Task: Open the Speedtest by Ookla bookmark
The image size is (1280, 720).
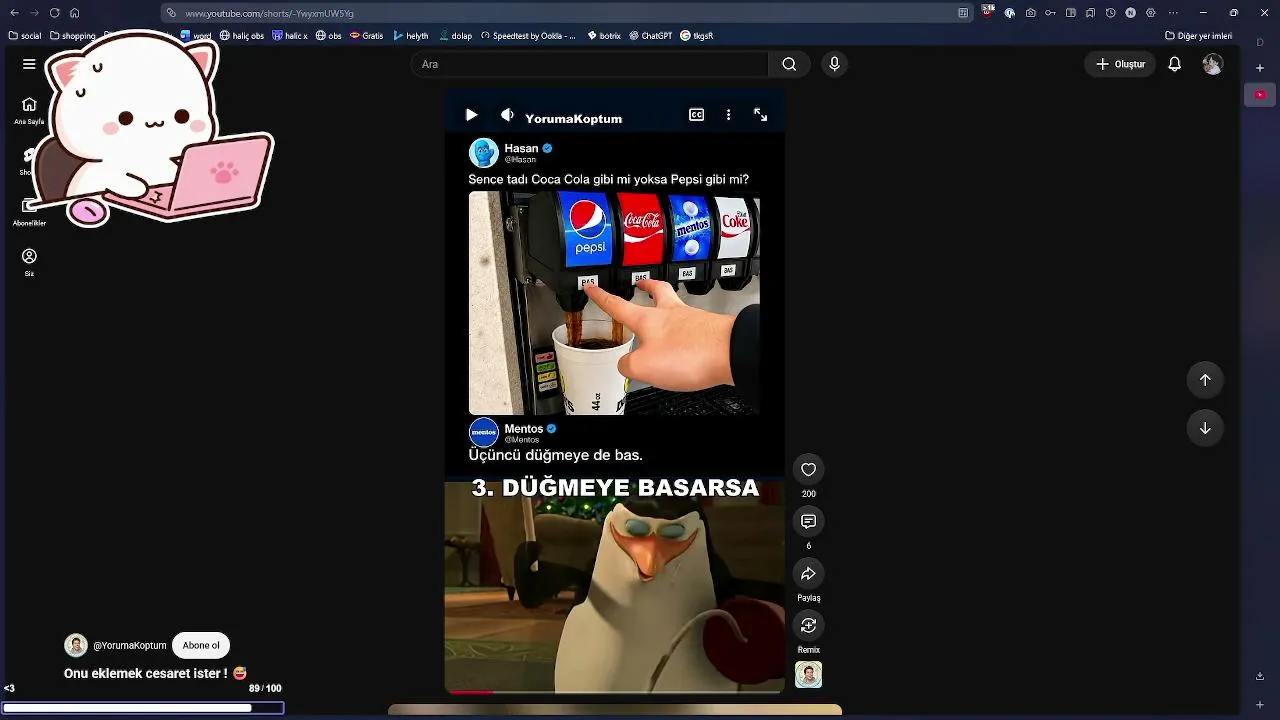Action: coord(529,35)
